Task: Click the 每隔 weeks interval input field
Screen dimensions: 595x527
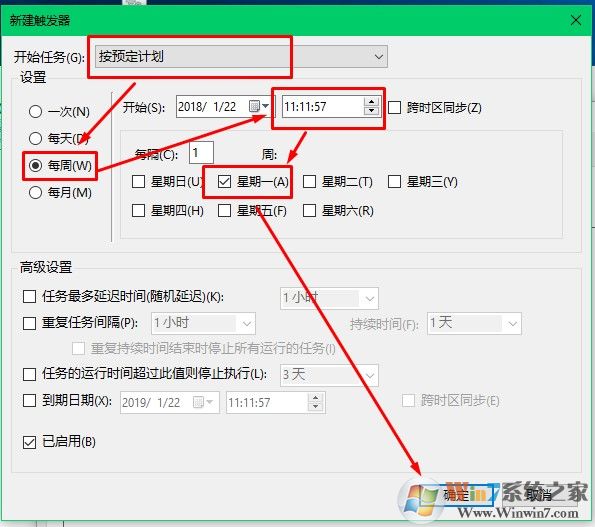Action: 201,153
